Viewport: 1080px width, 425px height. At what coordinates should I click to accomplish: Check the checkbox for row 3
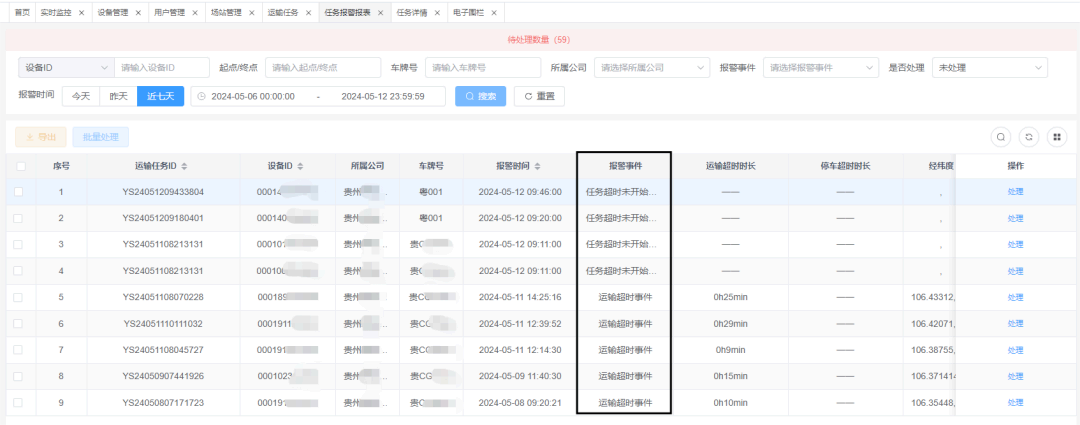pyautogui.click(x=18, y=245)
